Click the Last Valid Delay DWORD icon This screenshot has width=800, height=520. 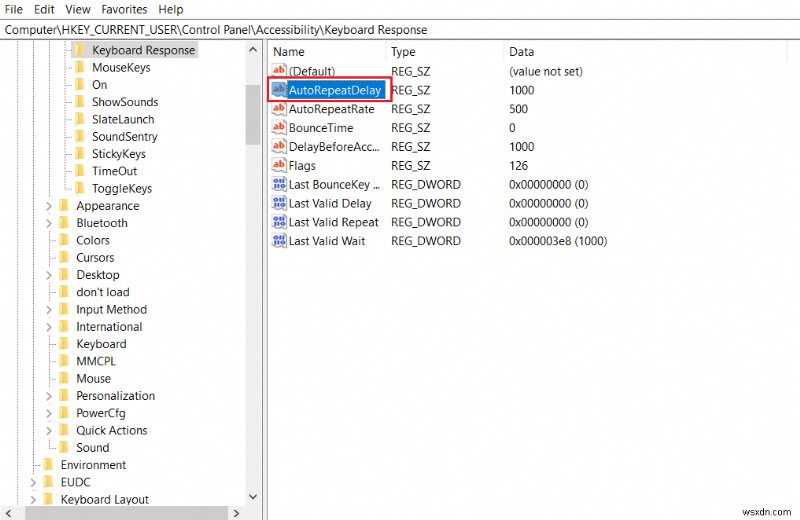click(279, 203)
